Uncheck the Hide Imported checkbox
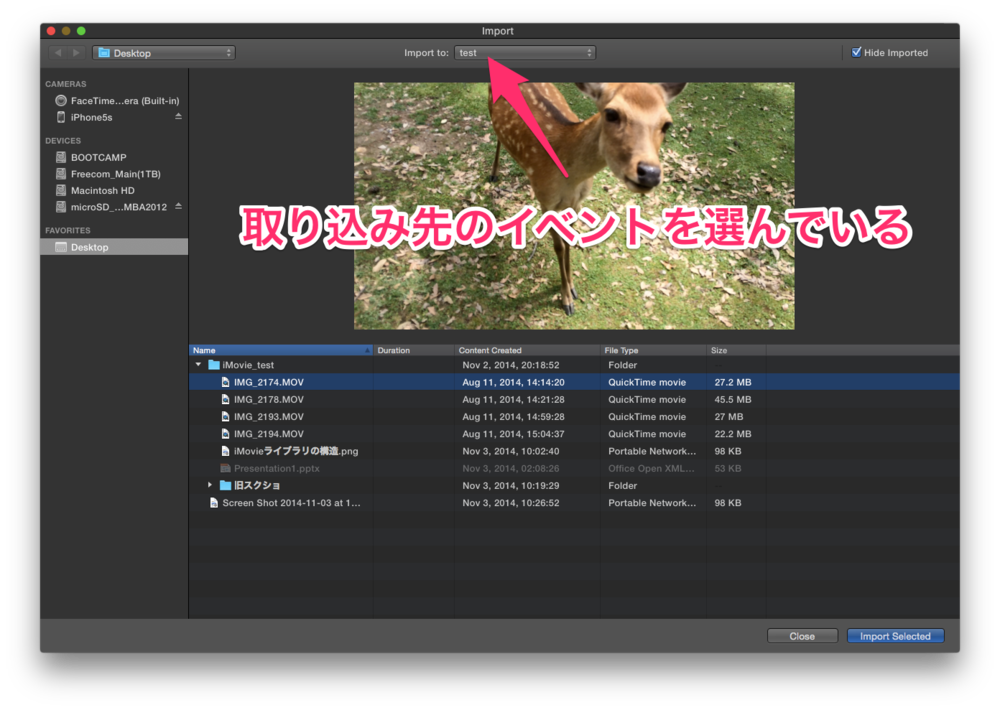The width and height of the screenshot is (1000, 710). tap(855, 52)
